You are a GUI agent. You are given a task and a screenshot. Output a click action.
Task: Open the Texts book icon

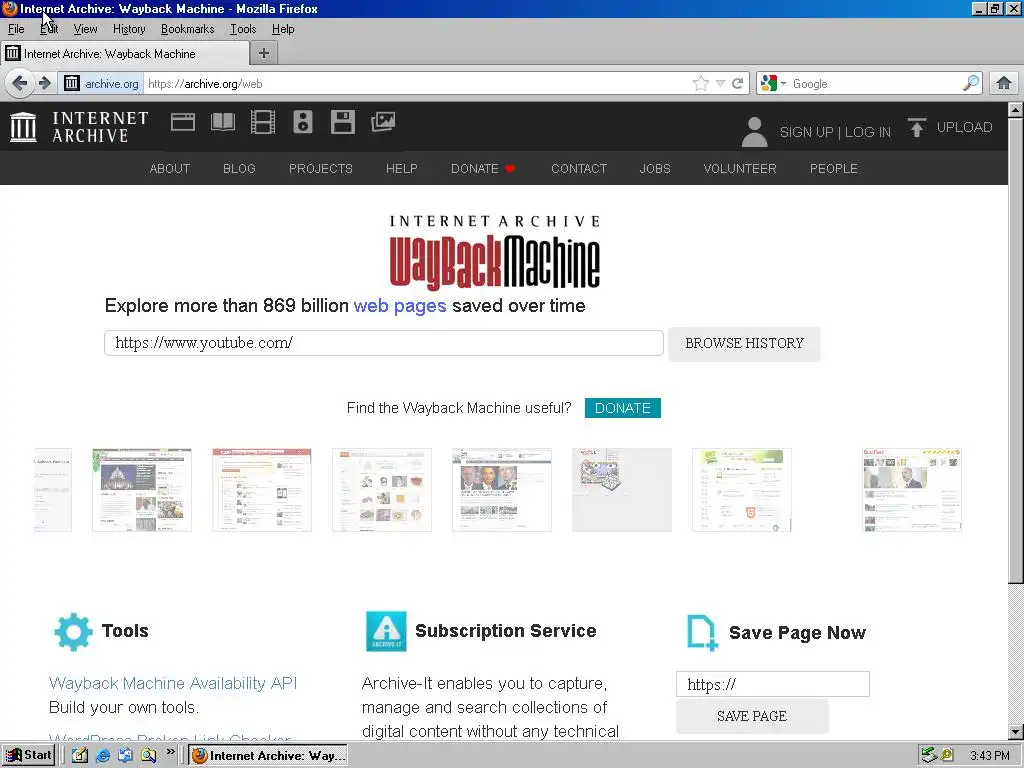point(223,122)
